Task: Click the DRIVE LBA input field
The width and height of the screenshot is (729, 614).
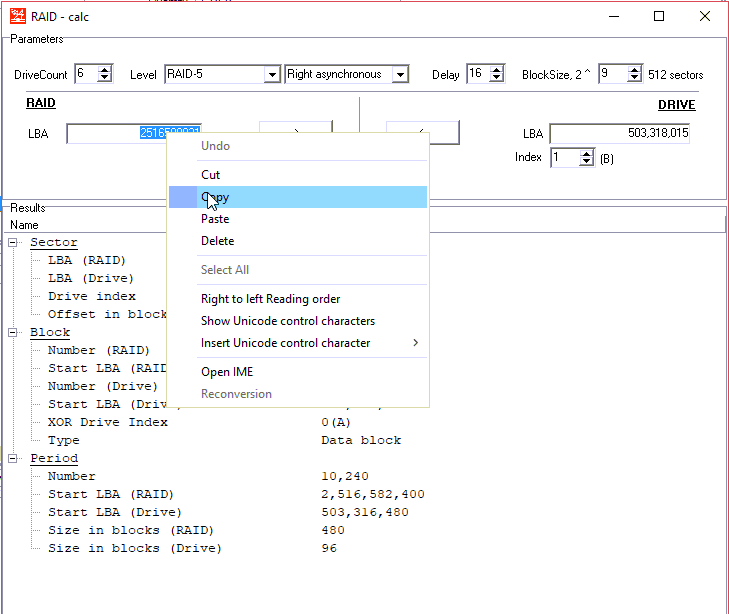Action: 619,134
